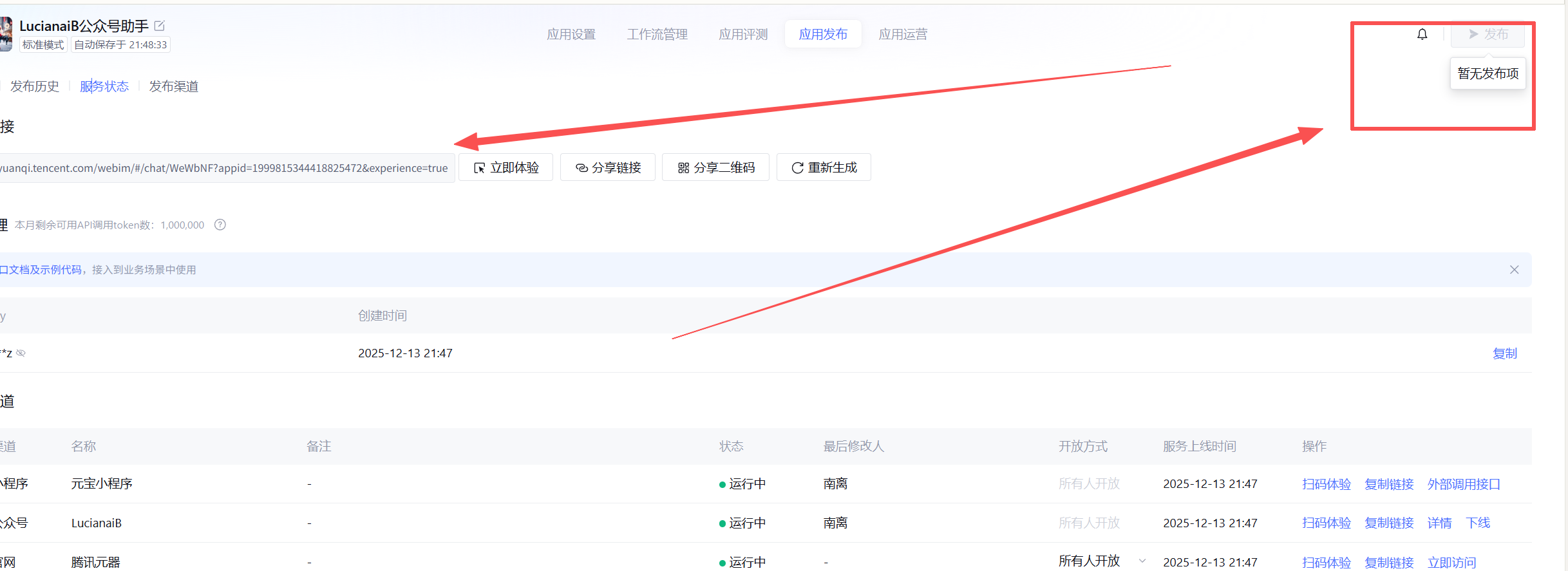
Task: Click 扫码体验 for 腾讯元器
Action: tap(1327, 563)
